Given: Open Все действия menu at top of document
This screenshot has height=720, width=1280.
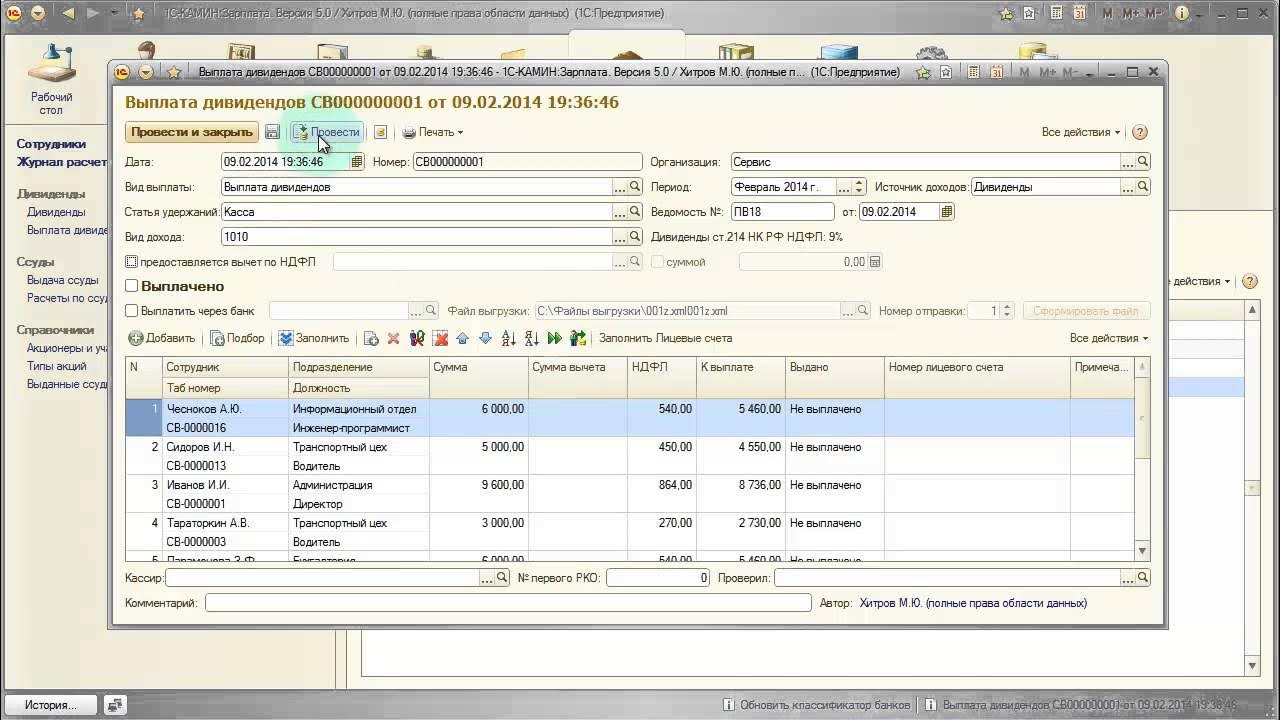Looking at the screenshot, I should 1080,132.
